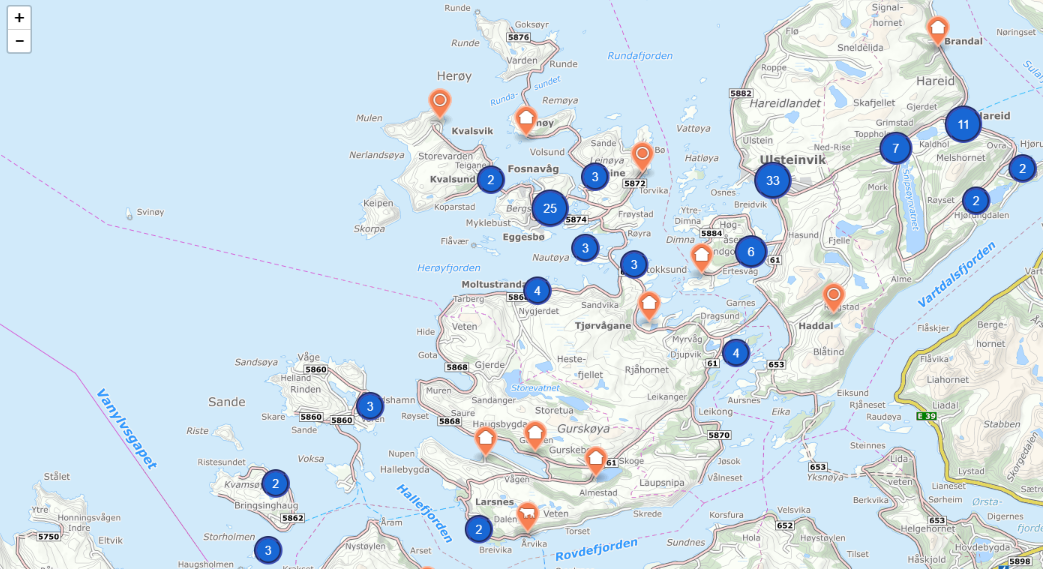The width and height of the screenshot is (1043, 569).
Task: Open the house marker at Tjørvågane
Action: (x=649, y=304)
